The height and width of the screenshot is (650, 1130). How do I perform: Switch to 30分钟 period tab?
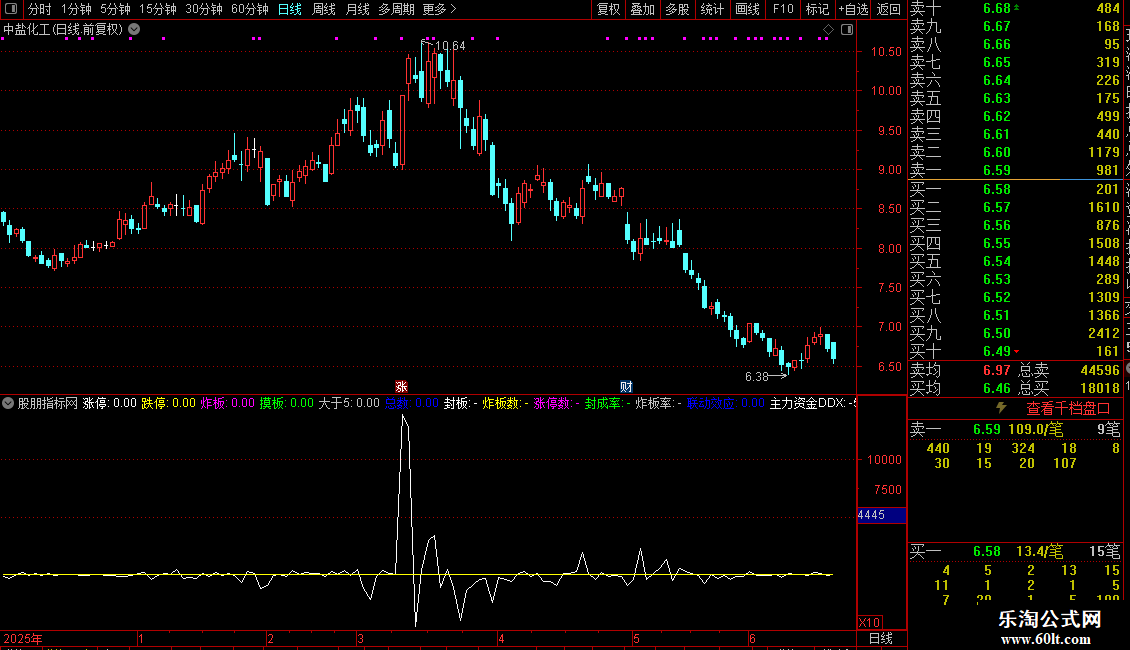click(x=204, y=9)
